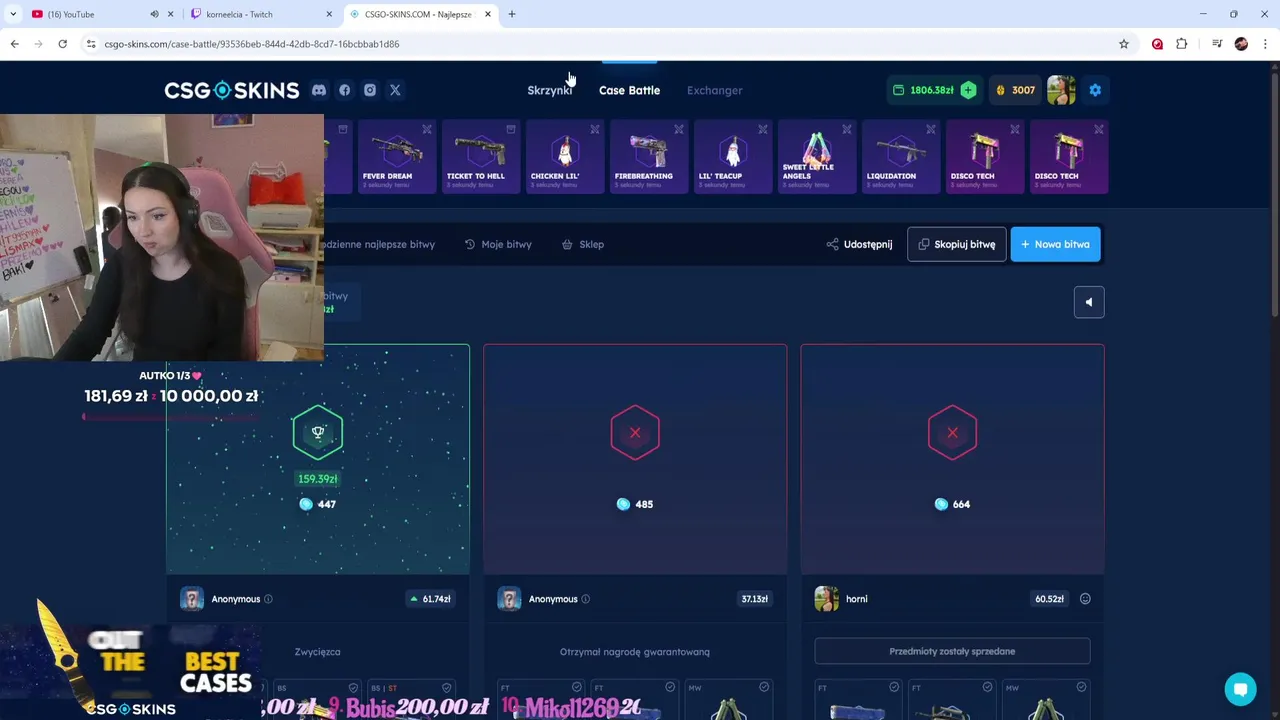Open Chrome three-dot menu

pyautogui.click(x=1265, y=44)
